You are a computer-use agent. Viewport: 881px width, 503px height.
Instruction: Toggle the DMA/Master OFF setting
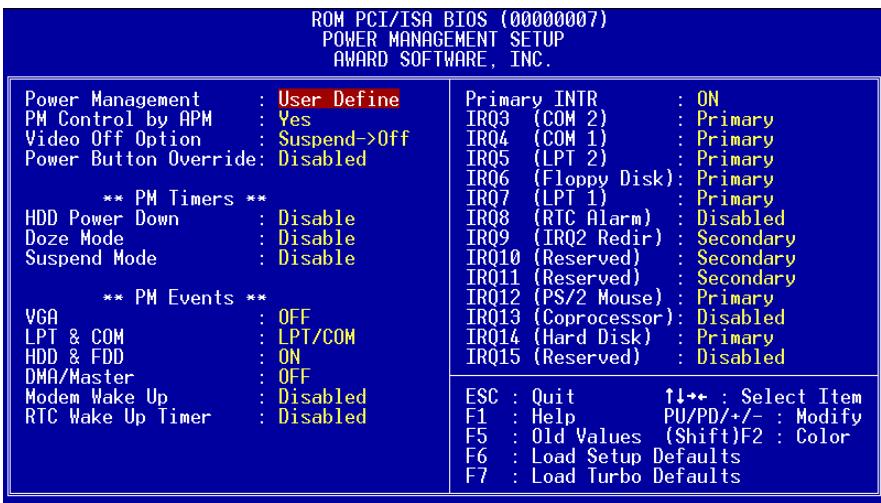[294, 377]
